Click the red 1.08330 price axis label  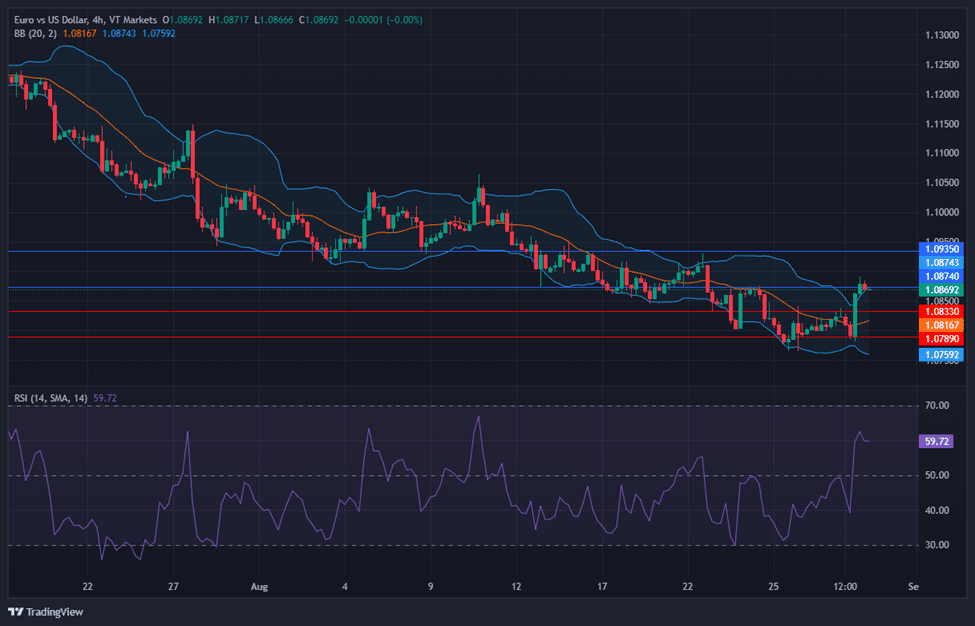942,311
